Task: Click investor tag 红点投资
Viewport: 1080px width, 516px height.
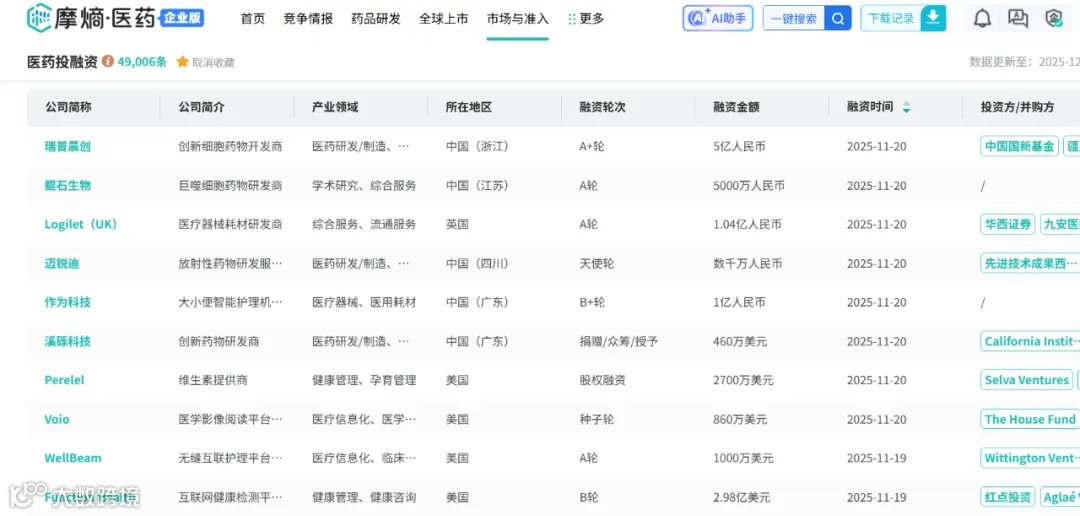Action: click(1008, 497)
